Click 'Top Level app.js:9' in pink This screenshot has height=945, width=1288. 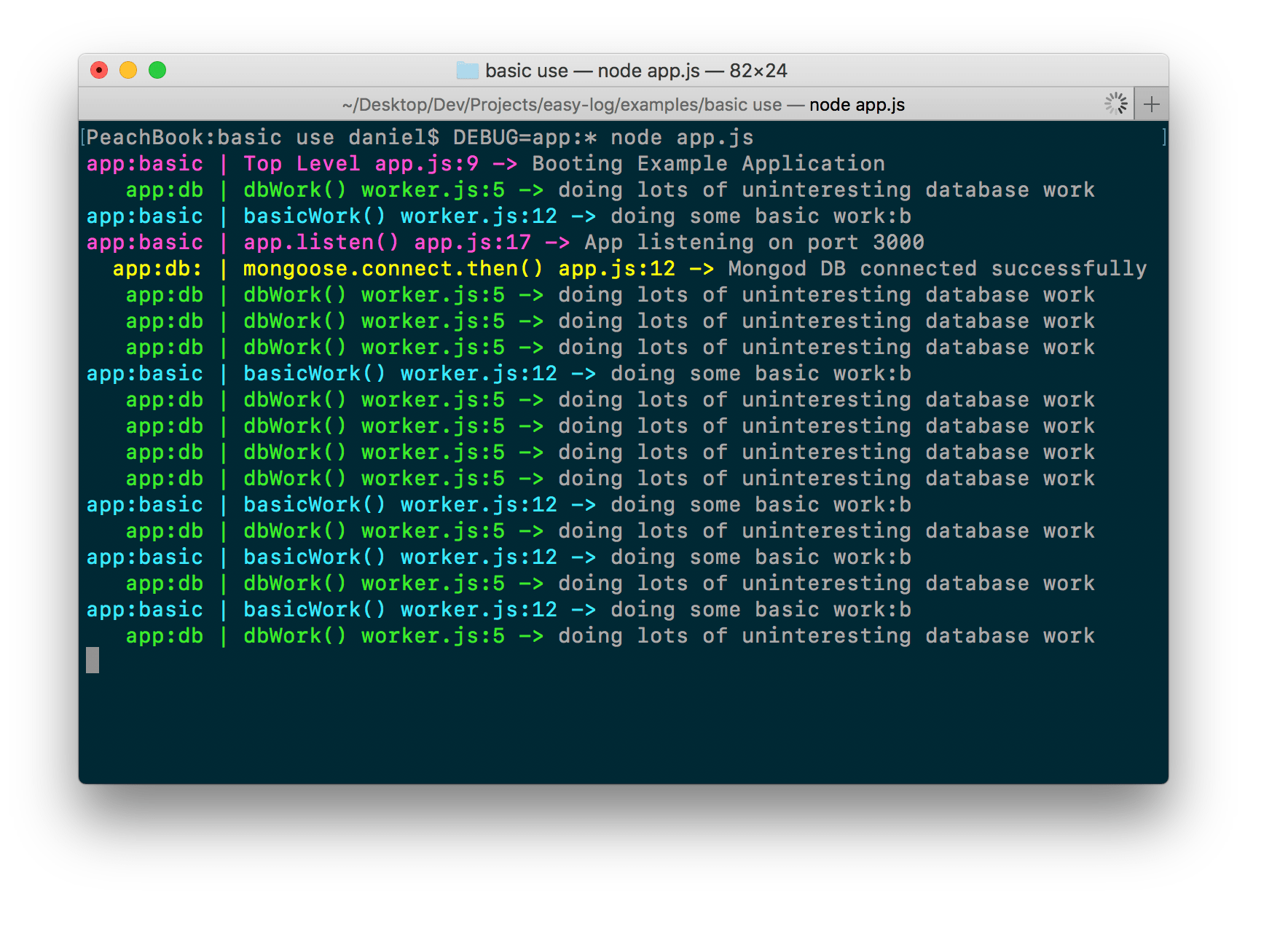361,164
